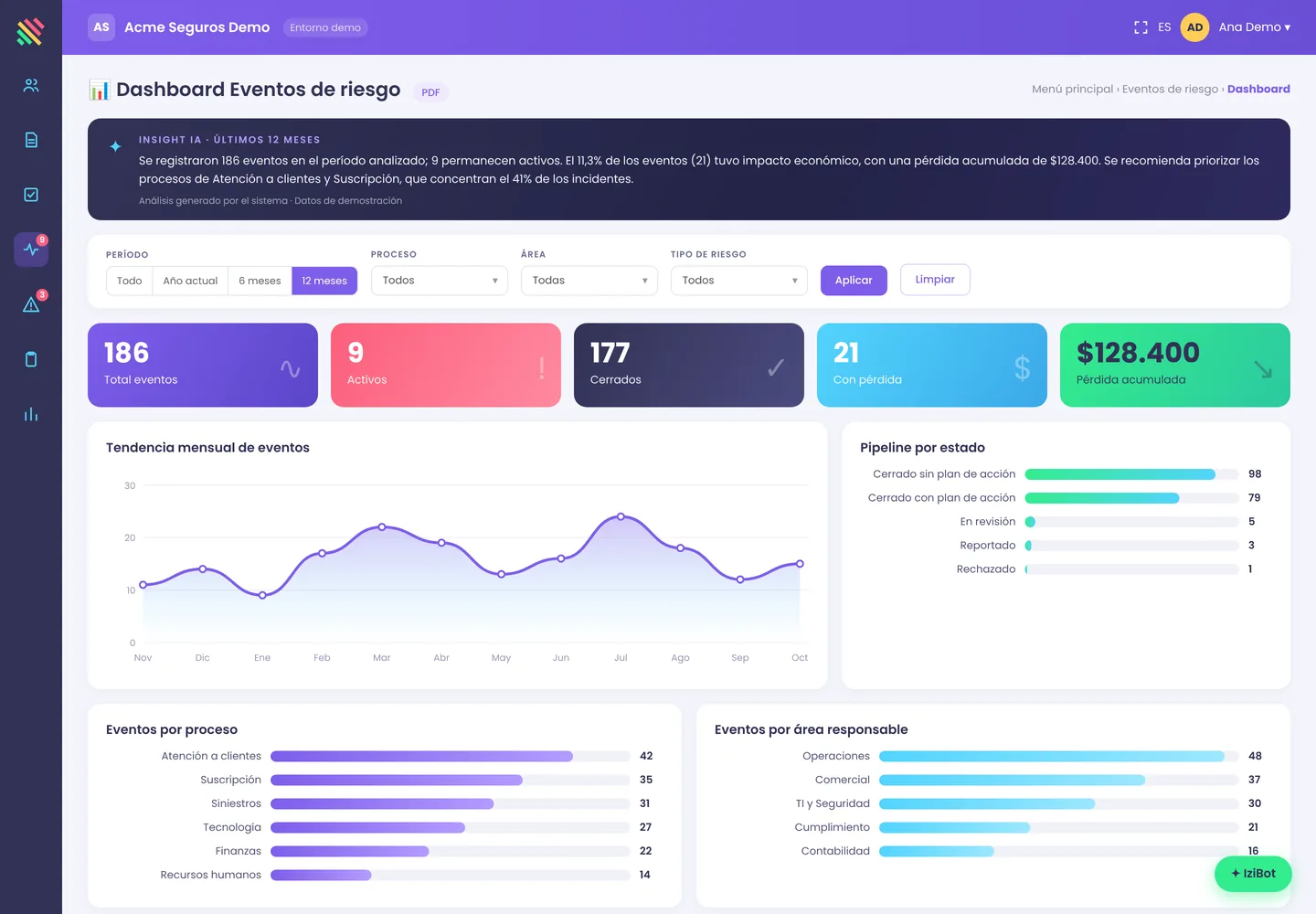Click the Limpiar button
Screen dimensions: 1316x914
point(935,280)
